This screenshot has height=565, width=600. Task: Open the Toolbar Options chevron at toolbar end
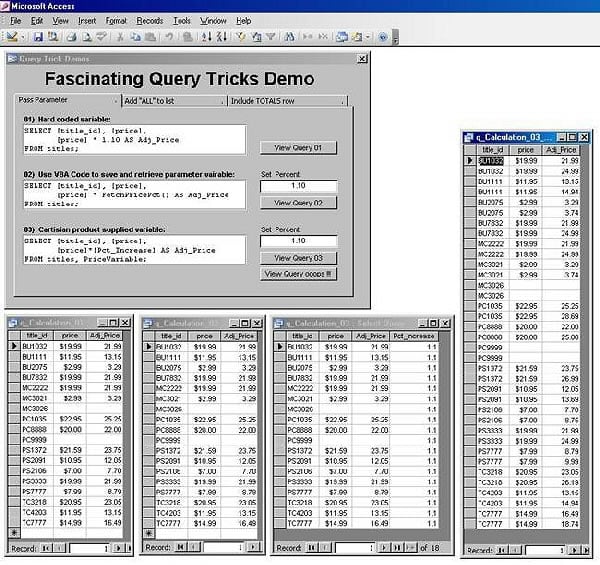pyautogui.click(x=395, y=38)
